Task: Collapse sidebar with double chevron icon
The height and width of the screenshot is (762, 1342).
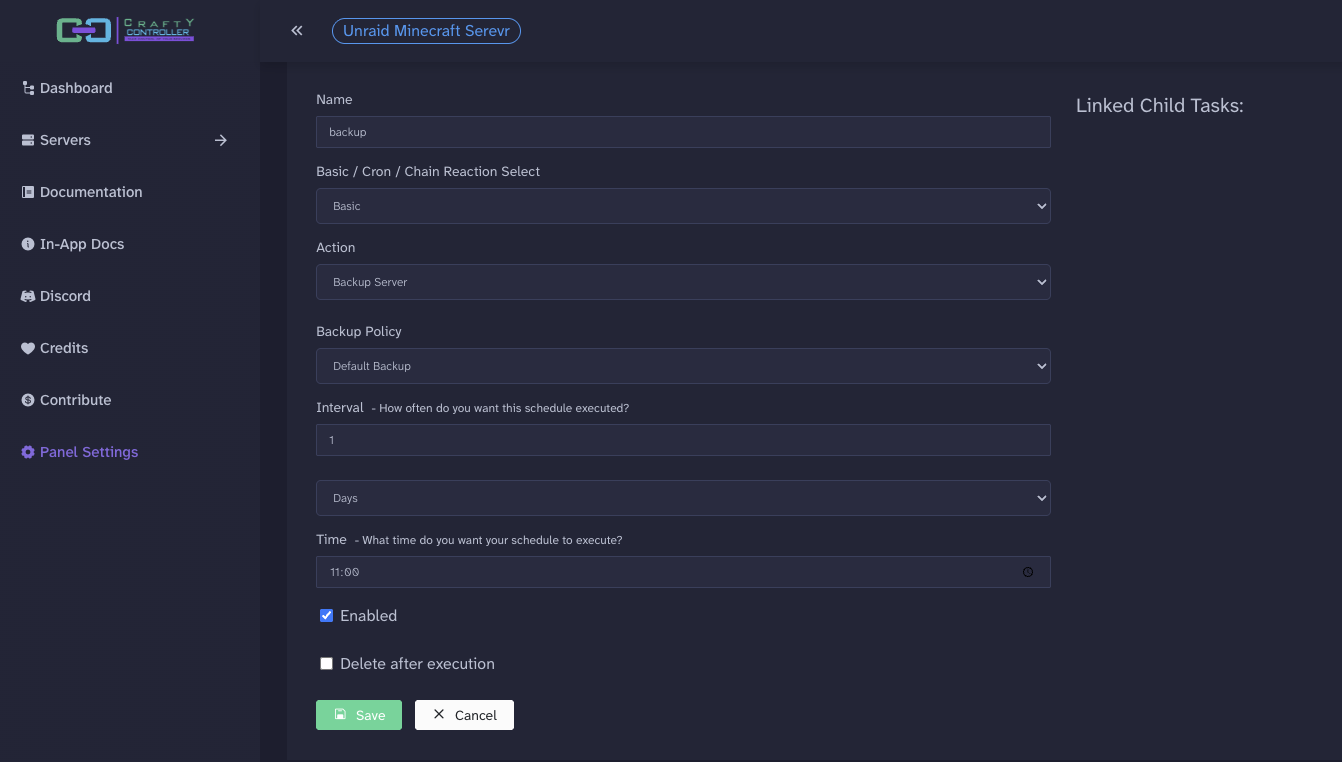Action: click(x=297, y=31)
